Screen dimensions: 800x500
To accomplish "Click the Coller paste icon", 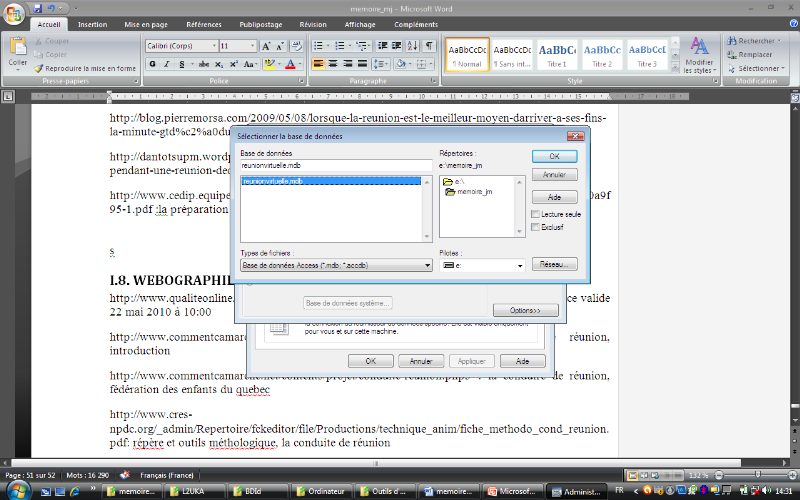I will 18,47.
